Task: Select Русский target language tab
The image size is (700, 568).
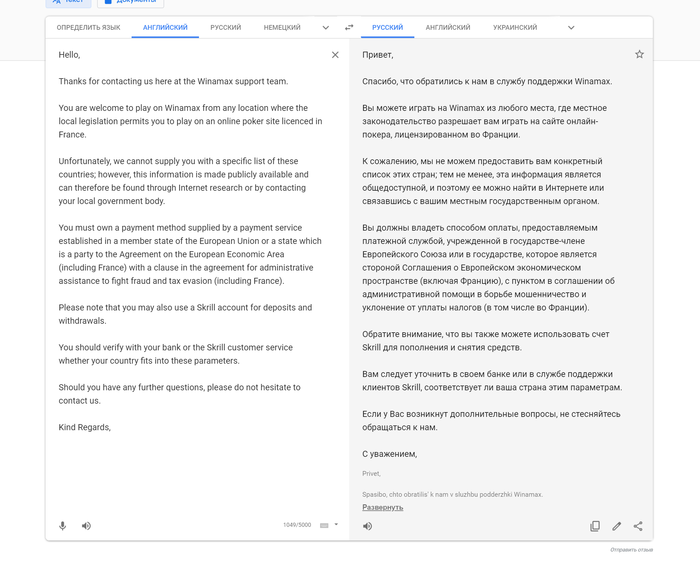Action: pyautogui.click(x=388, y=28)
